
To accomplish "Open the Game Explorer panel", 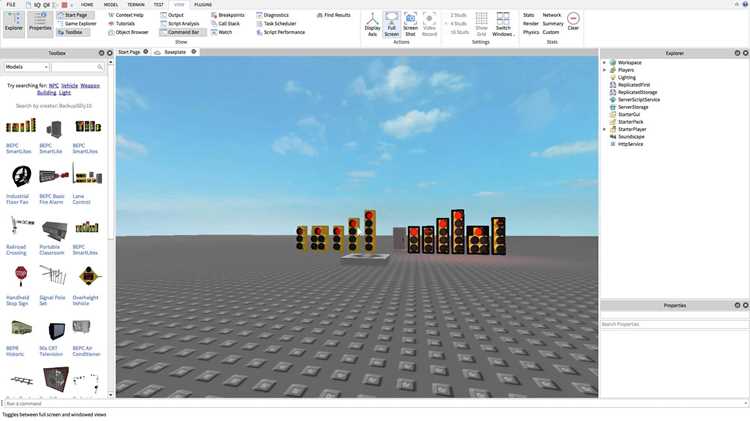I will [x=77, y=24].
